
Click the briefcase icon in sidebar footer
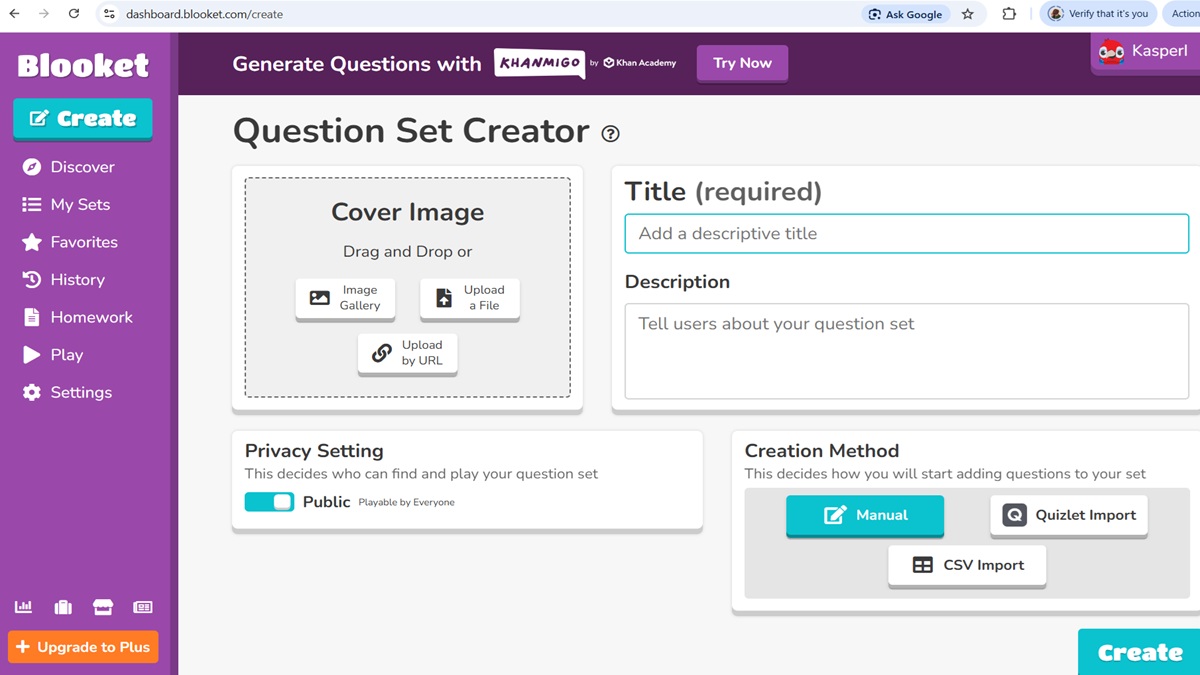[x=63, y=607]
